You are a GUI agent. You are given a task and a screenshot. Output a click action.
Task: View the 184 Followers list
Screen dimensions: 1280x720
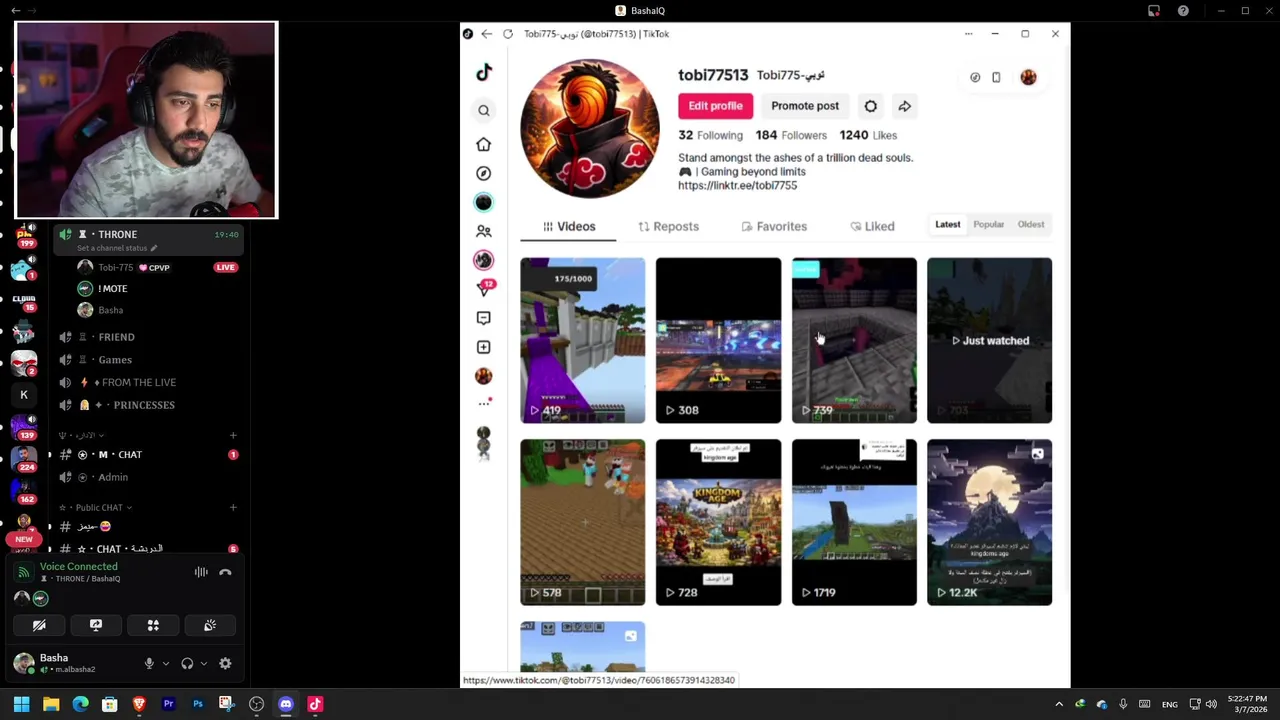(791, 135)
